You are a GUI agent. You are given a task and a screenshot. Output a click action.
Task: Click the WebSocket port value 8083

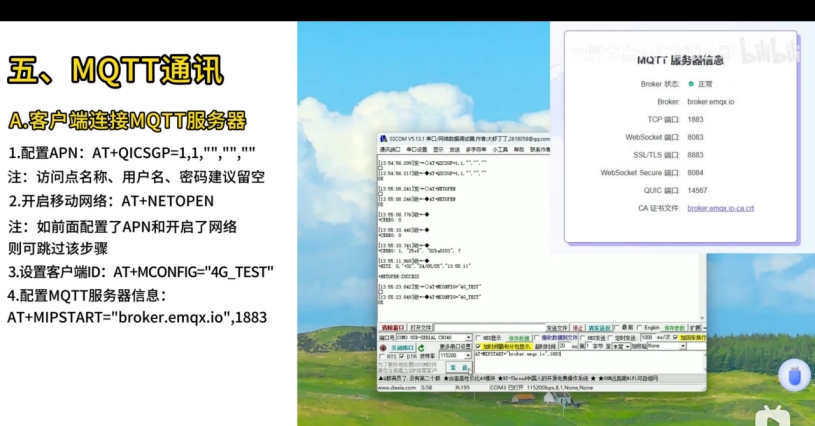695,137
